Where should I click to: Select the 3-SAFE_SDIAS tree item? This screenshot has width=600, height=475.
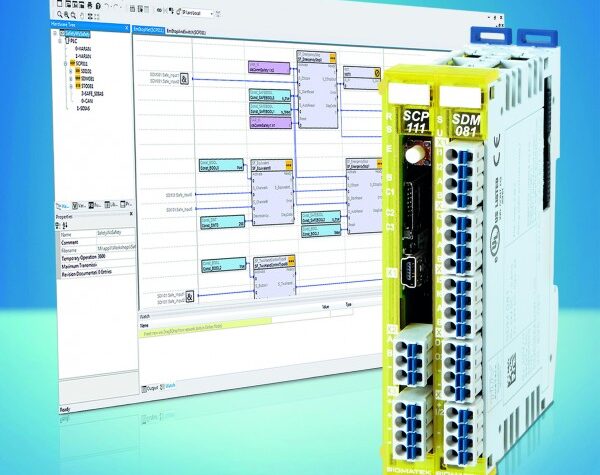[92, 93]
